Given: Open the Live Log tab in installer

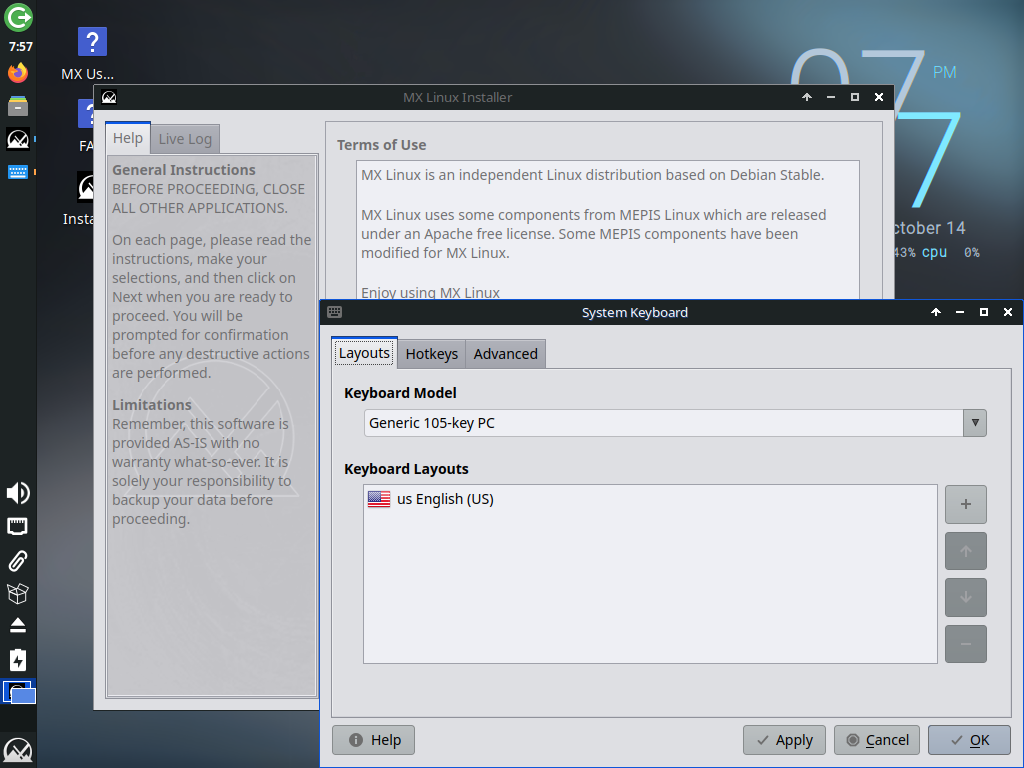Looking at the screenshot, I should coord(185,139).
